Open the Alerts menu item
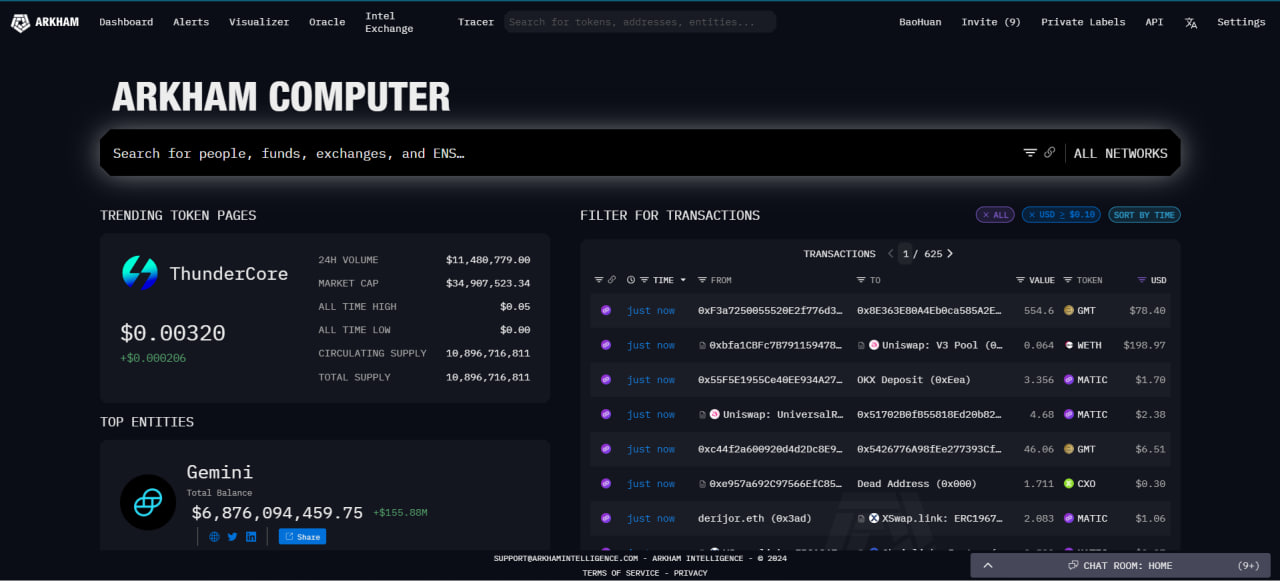 click(191, 22)
